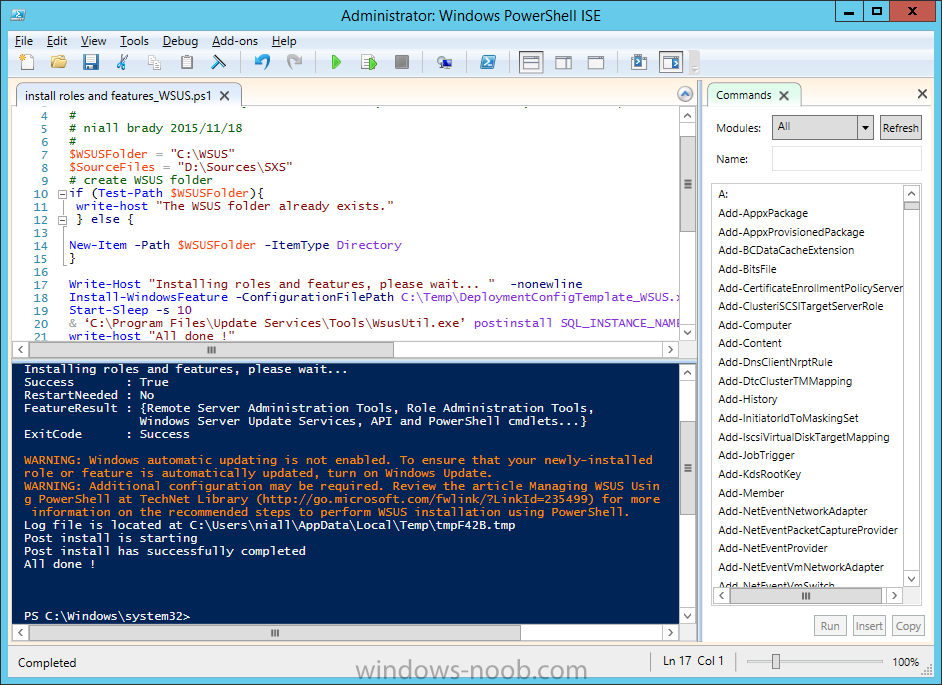
Task: Select Add-History command
Action: point(747,399)
